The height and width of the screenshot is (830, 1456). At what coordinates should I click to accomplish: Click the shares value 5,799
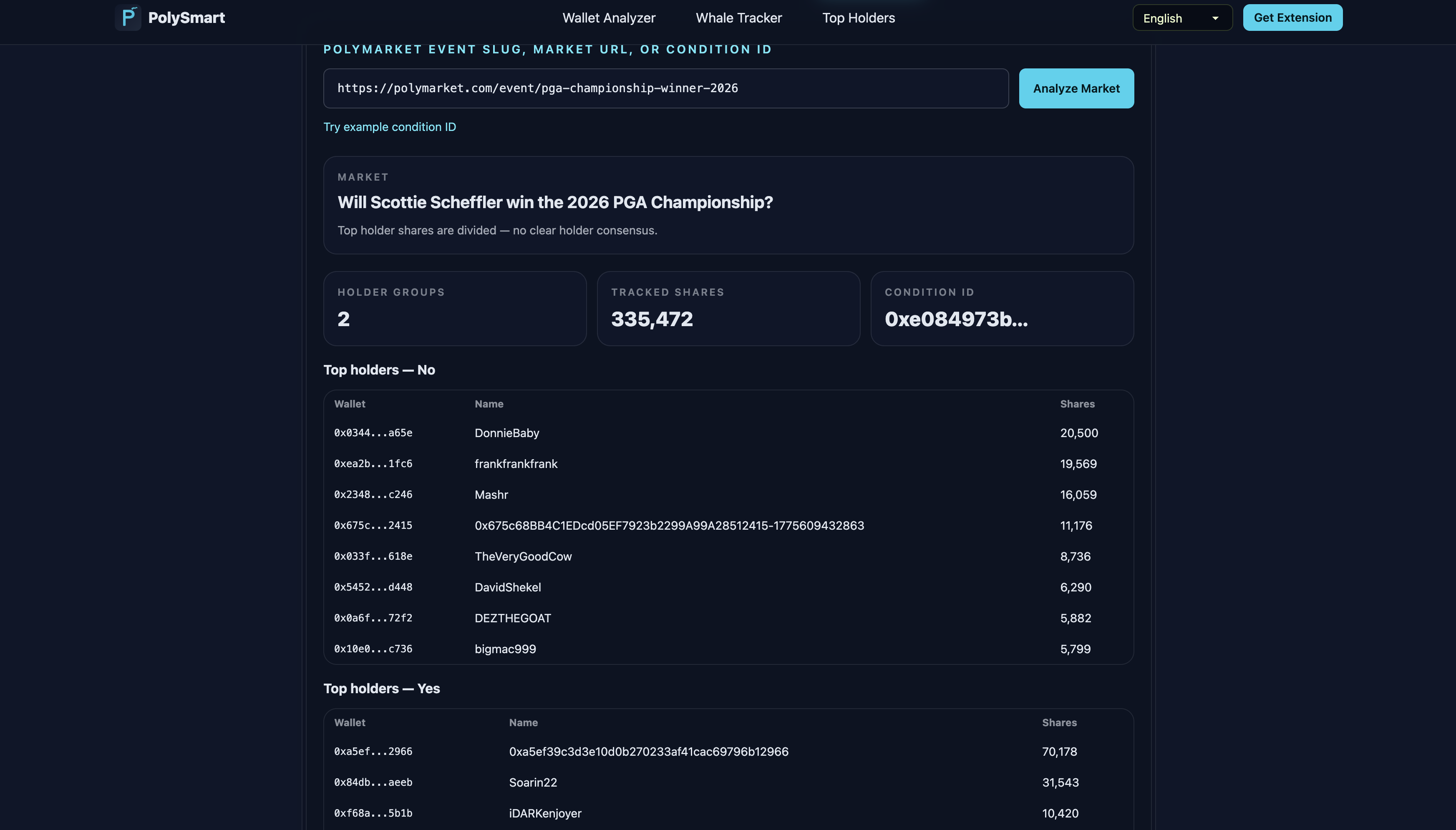tap(1075, 649)
